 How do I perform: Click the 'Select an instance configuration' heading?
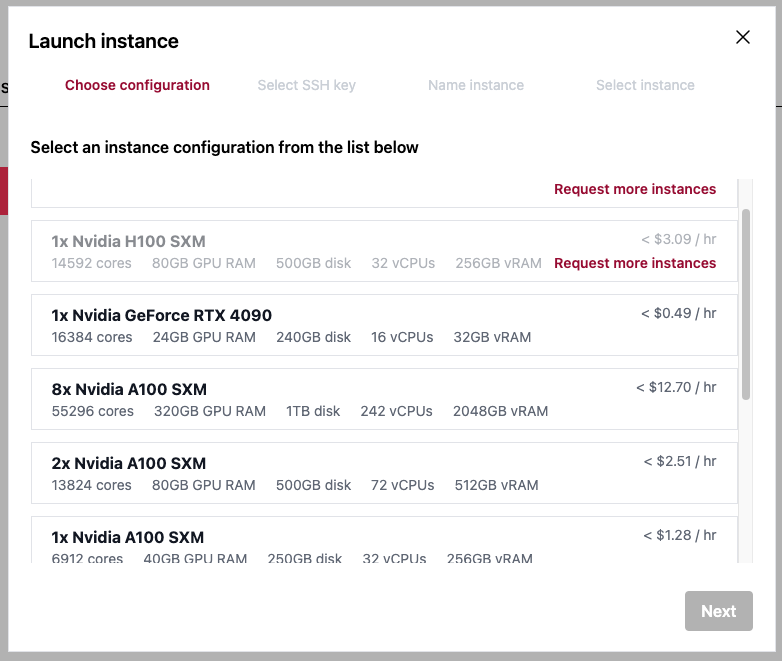[x=225, y=148]
